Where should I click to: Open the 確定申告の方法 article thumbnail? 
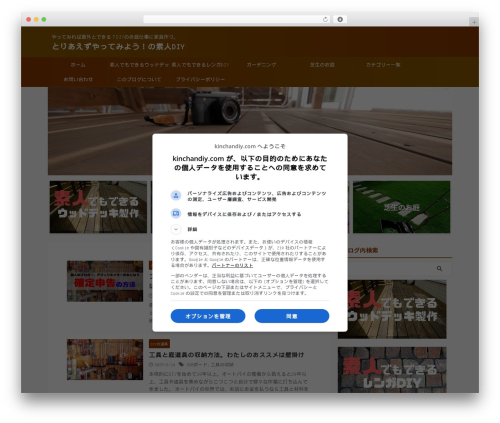pos(105,281)
